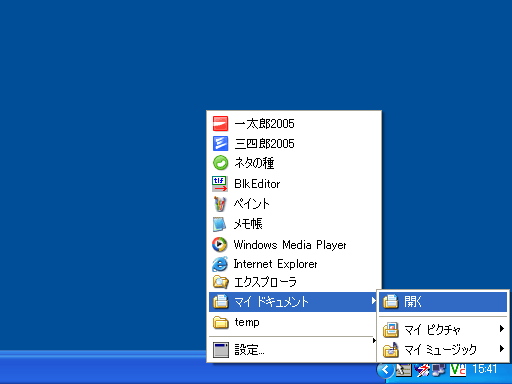
Task: Launch 三四郎2005 from the menu
Action: [293, 144]
